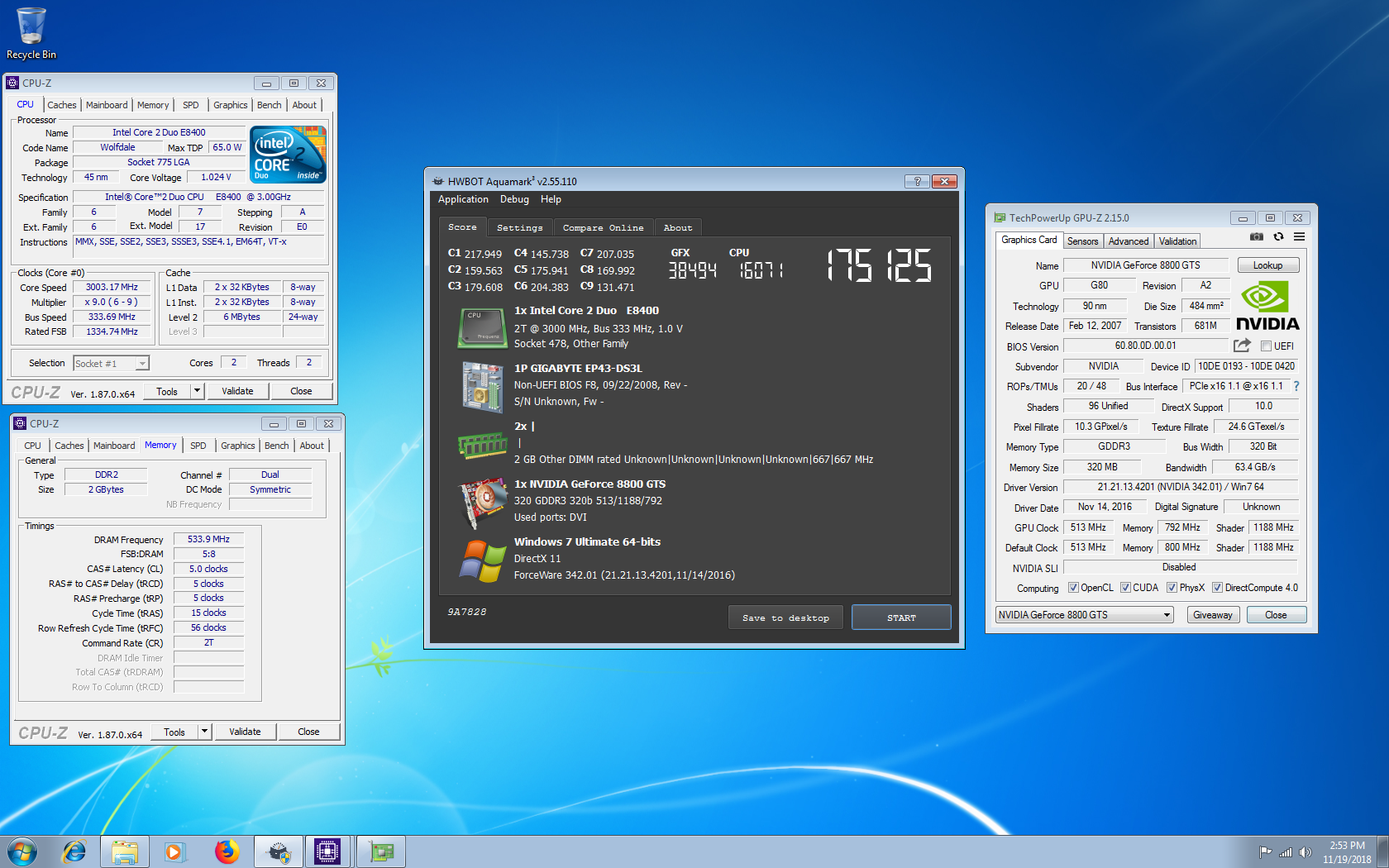
Task: Click the NVIDIA logo in GPU-Z
Action: tap(1267, 307)
